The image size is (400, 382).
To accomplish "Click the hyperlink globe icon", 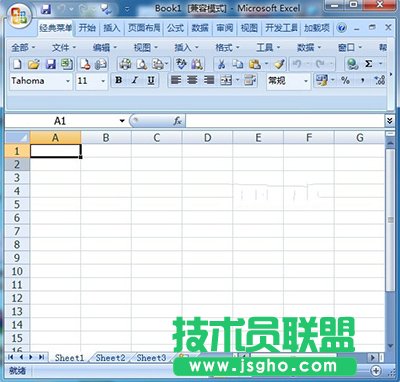I will coord(352,64).
